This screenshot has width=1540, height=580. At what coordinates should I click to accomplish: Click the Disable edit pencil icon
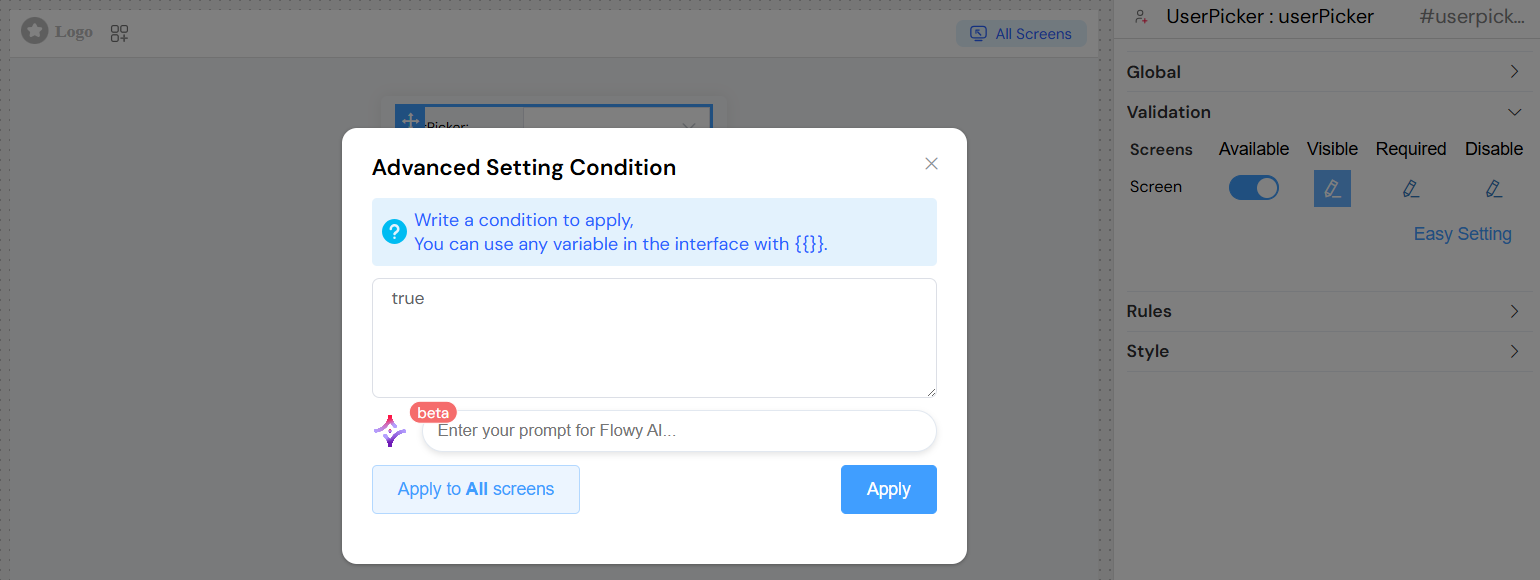(x=1493, y=187)
